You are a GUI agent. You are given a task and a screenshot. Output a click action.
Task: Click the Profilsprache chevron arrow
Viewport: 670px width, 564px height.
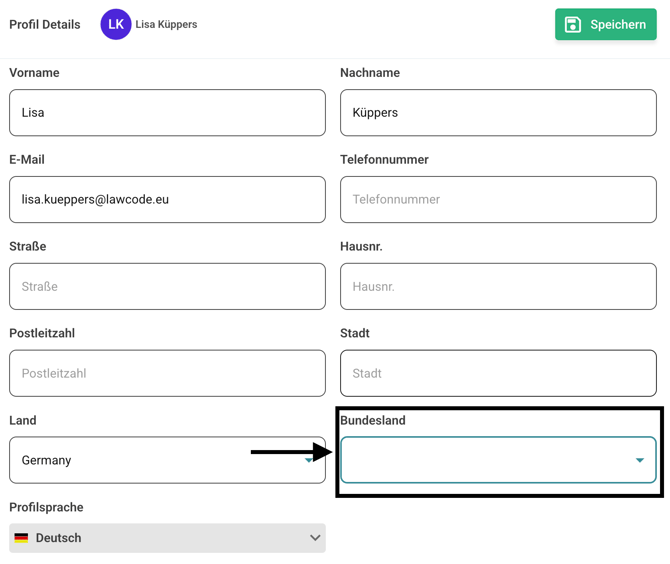click(x=314, y=538)
